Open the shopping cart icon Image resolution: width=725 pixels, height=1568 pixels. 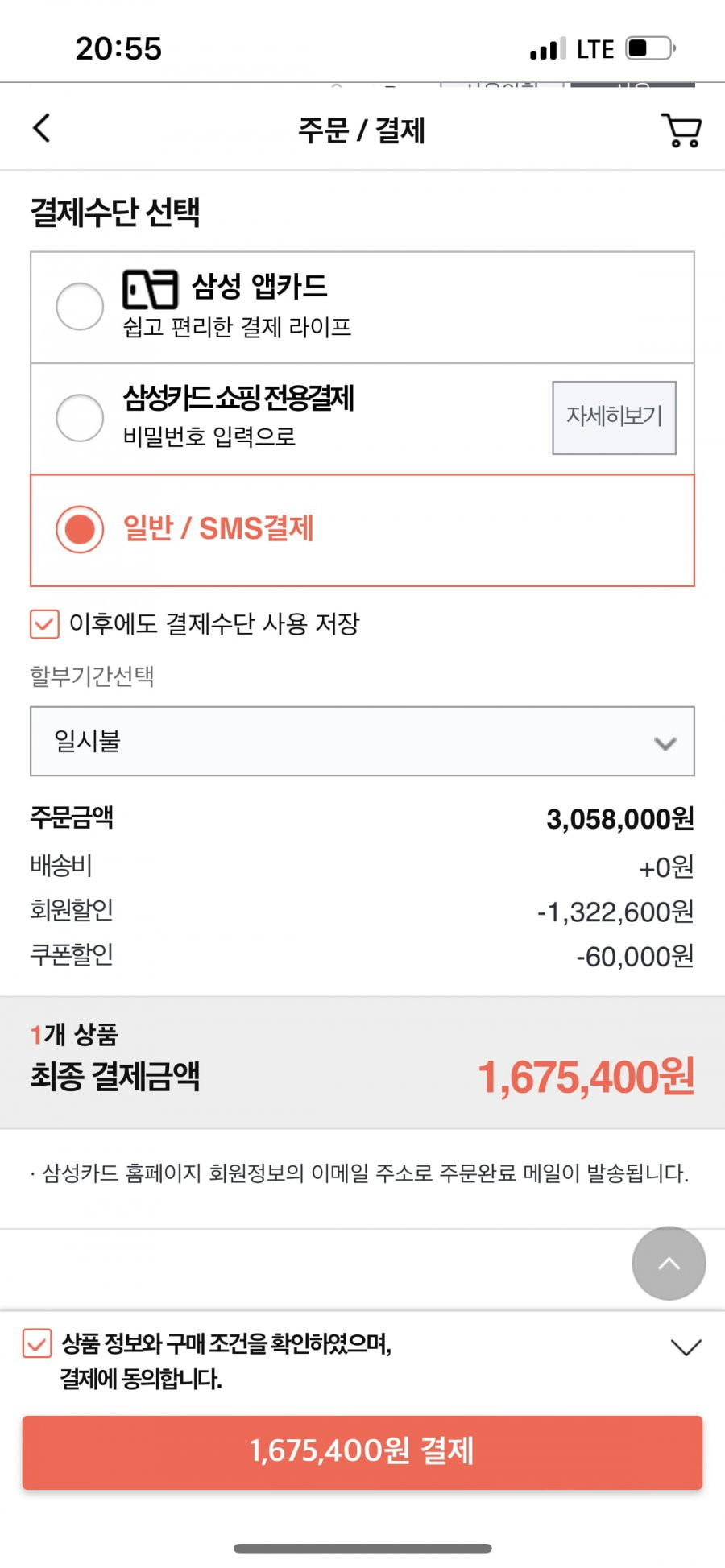point(681,130)
